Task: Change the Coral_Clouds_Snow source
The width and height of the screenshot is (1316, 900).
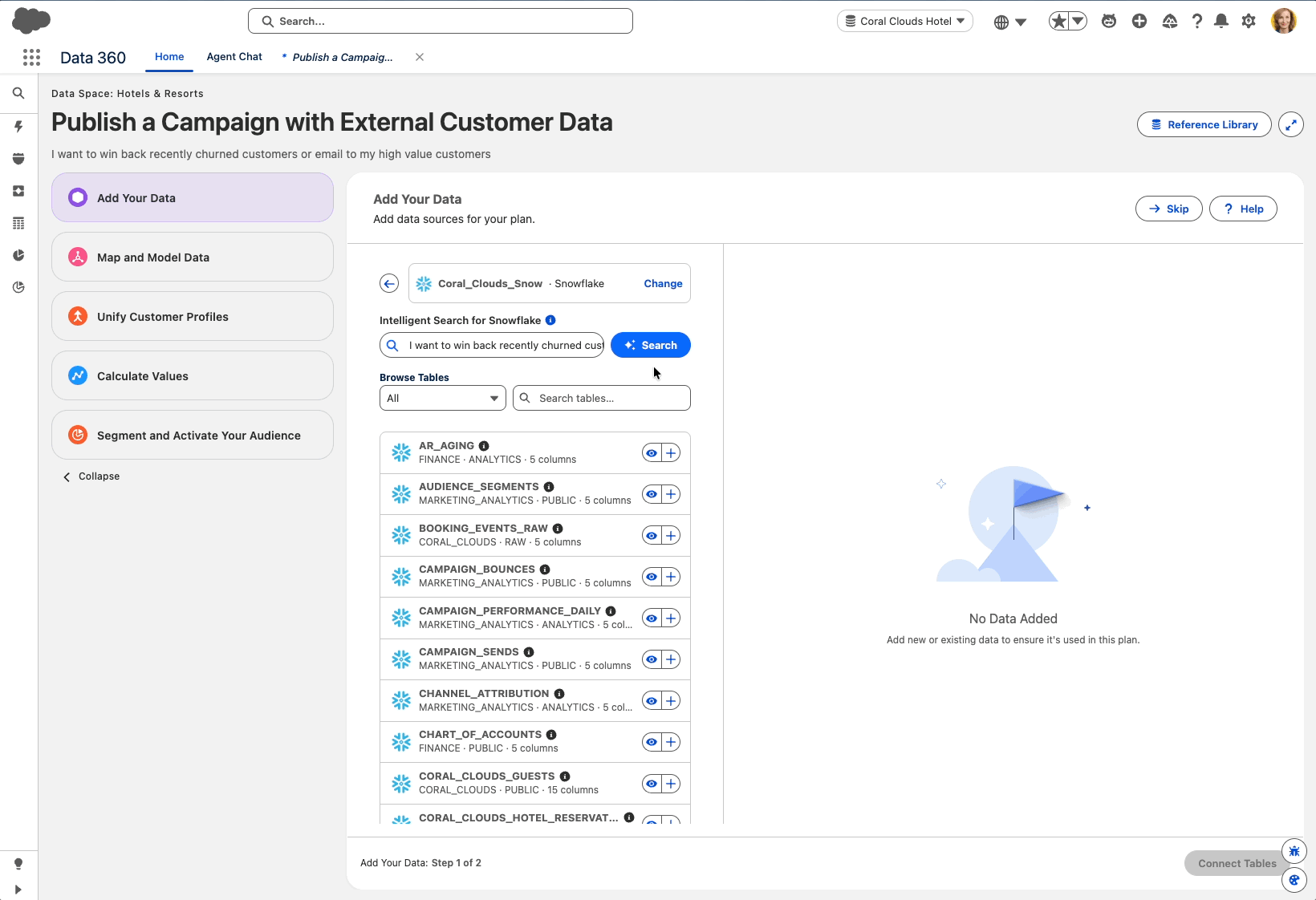Action: click(663, 283)
